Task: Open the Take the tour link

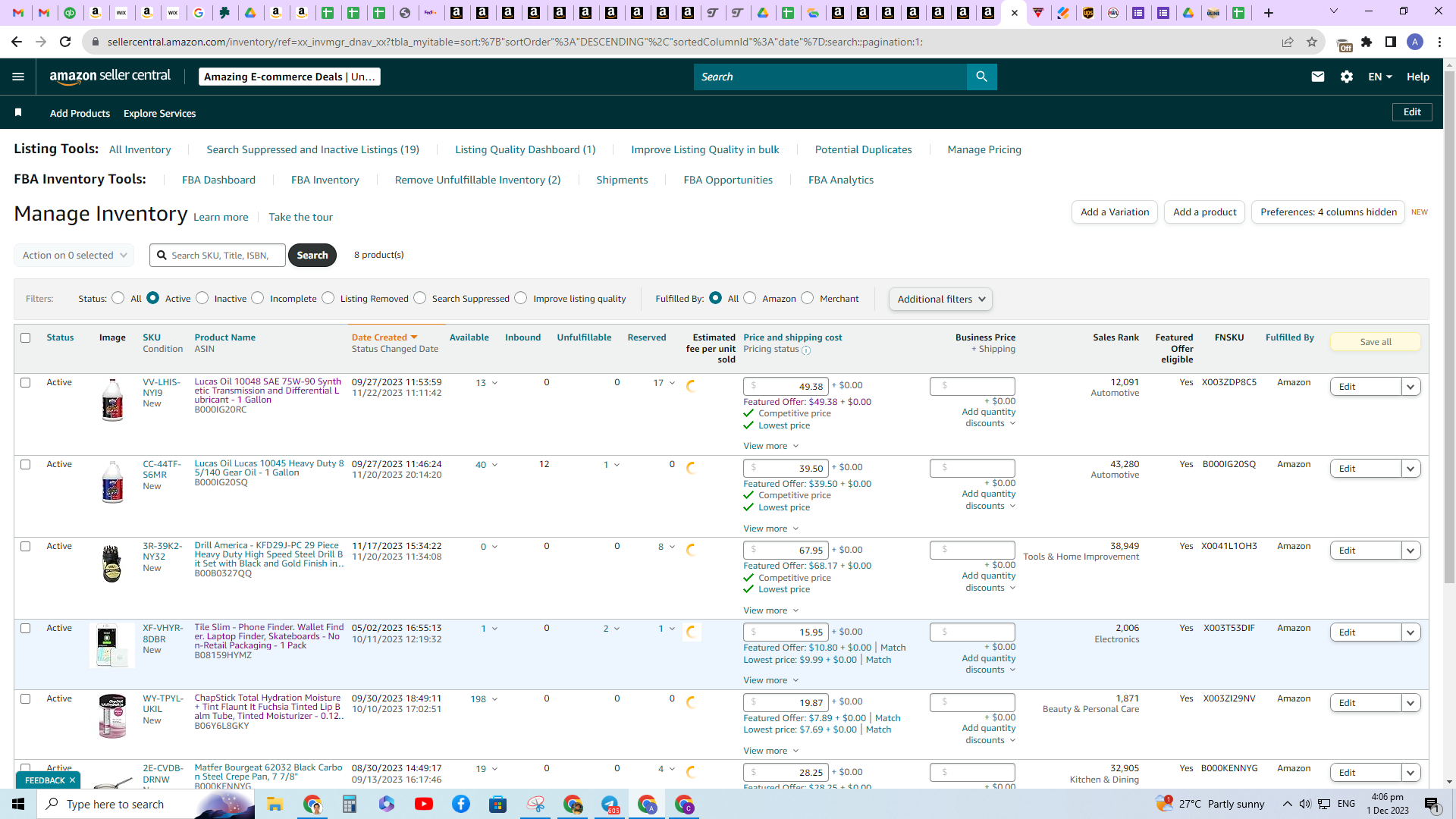Action: coord(300,217)
